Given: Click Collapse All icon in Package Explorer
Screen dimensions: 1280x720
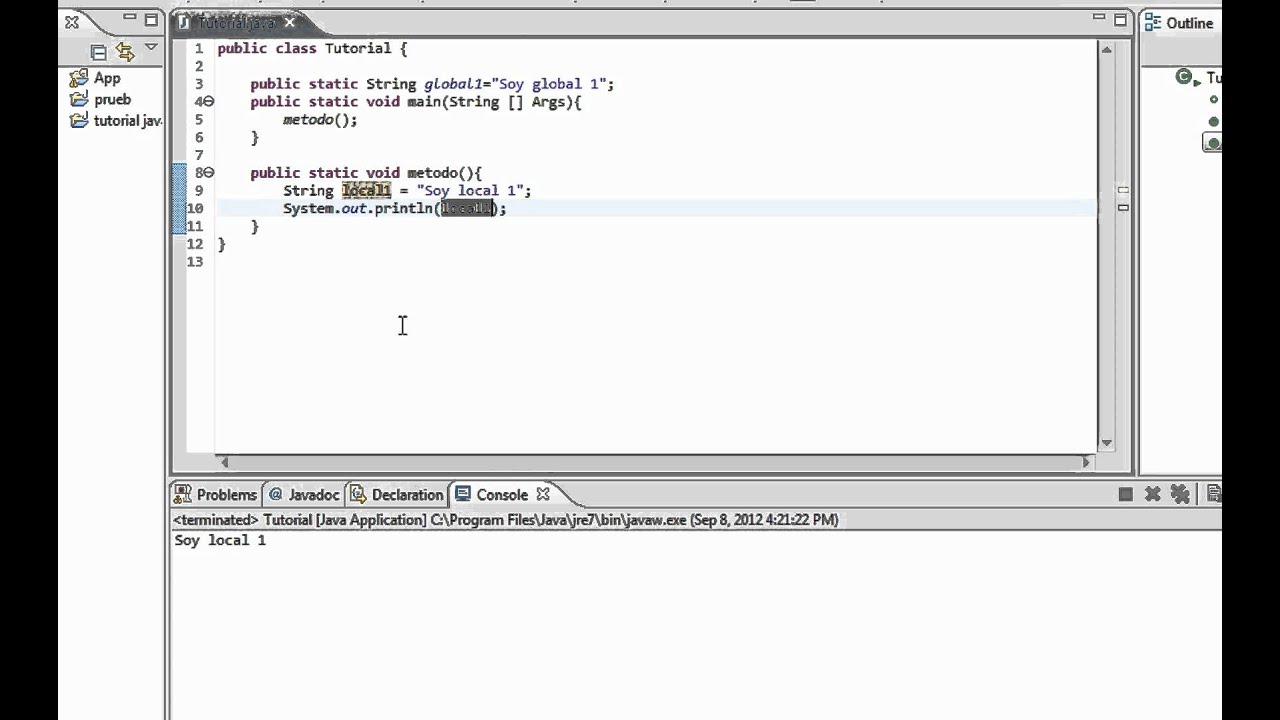Looking at the screenshot, I should [x=98, y=52].
